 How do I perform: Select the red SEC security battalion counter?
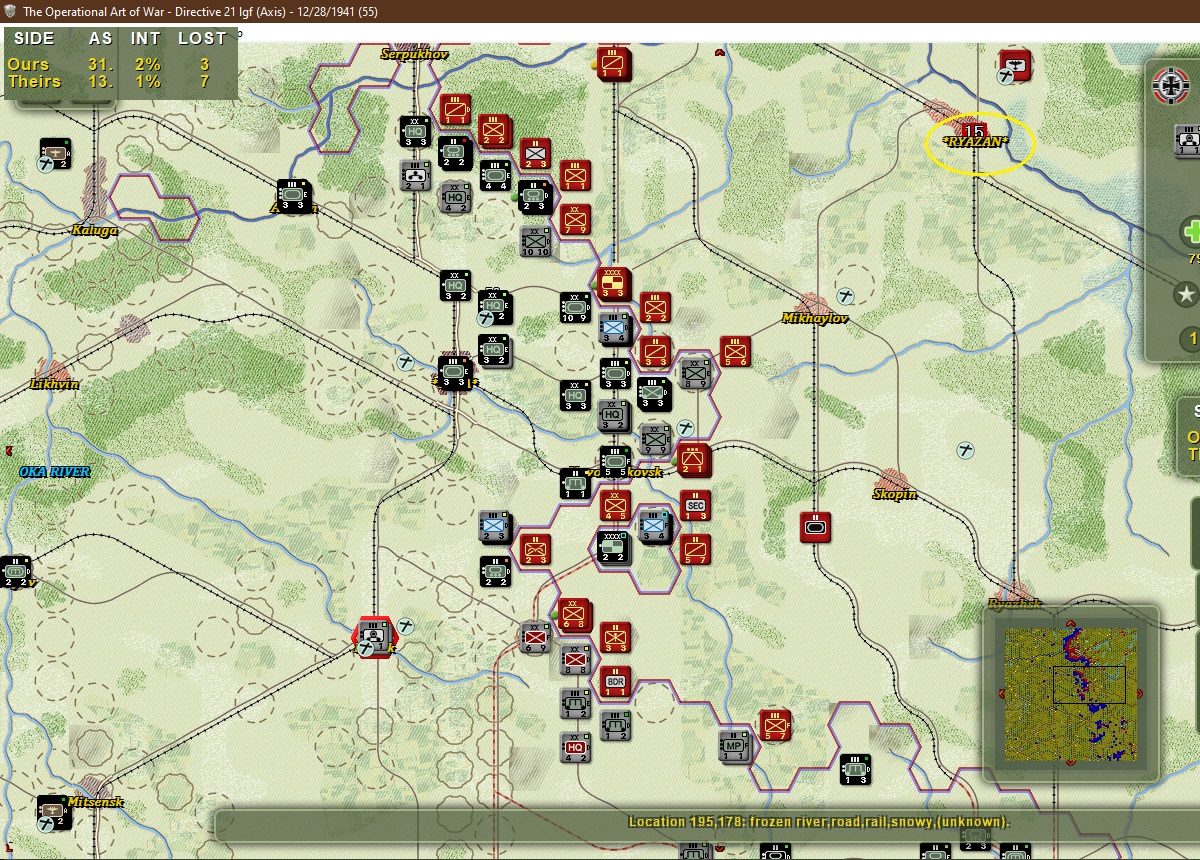tap(695, 506)
